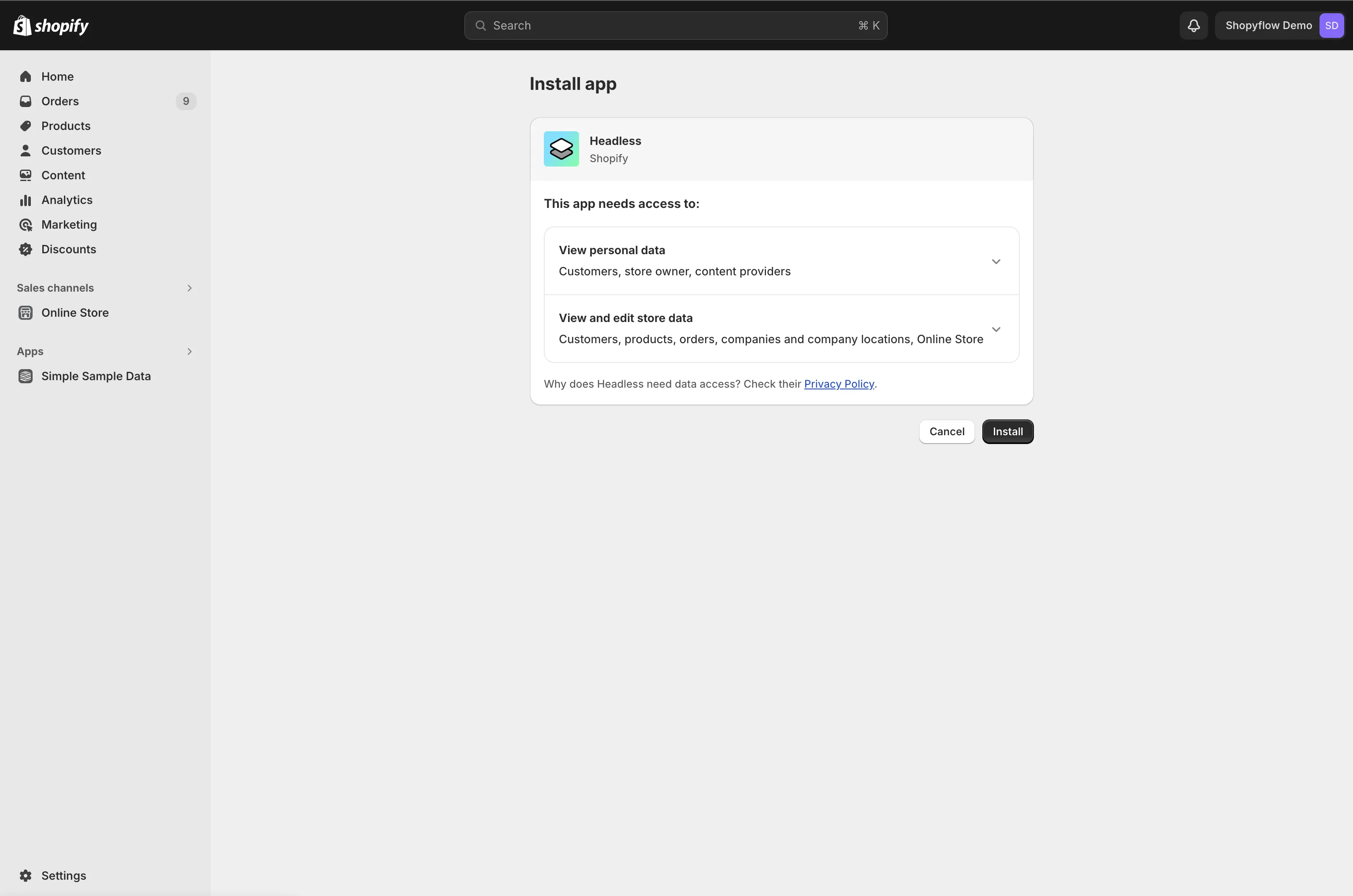1353x896 pixels.
Task: Focus the Search field
Action: pos(676,26)
